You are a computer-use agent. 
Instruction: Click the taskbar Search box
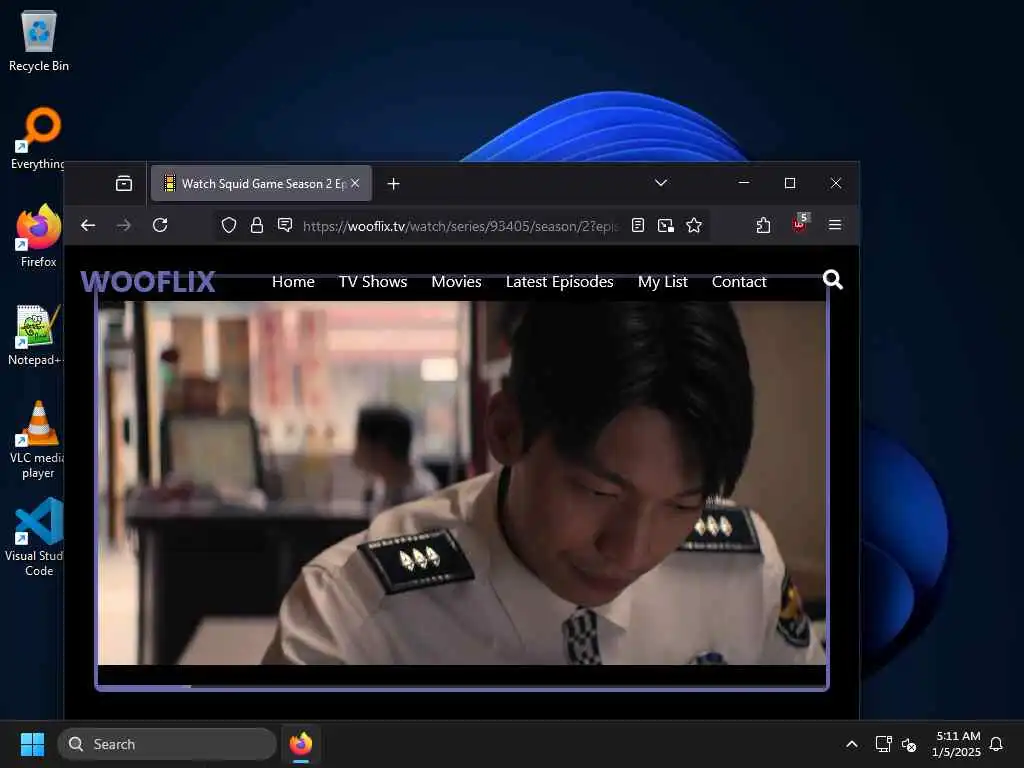(167, 744)
